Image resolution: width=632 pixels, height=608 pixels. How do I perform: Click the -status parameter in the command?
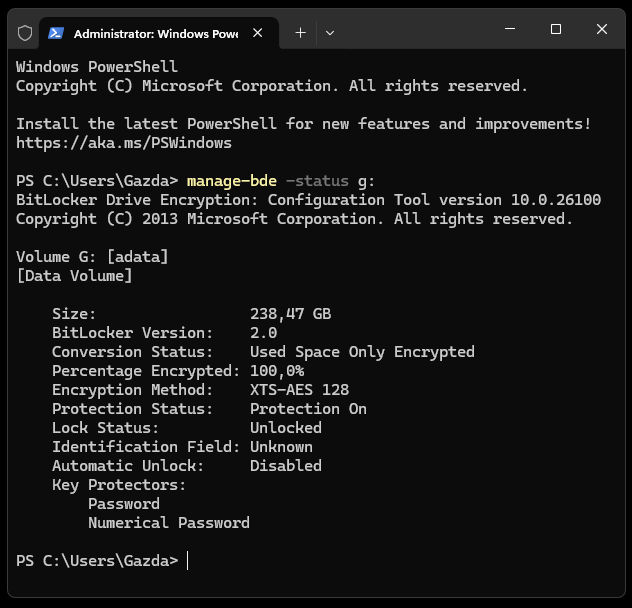(317, 181)
